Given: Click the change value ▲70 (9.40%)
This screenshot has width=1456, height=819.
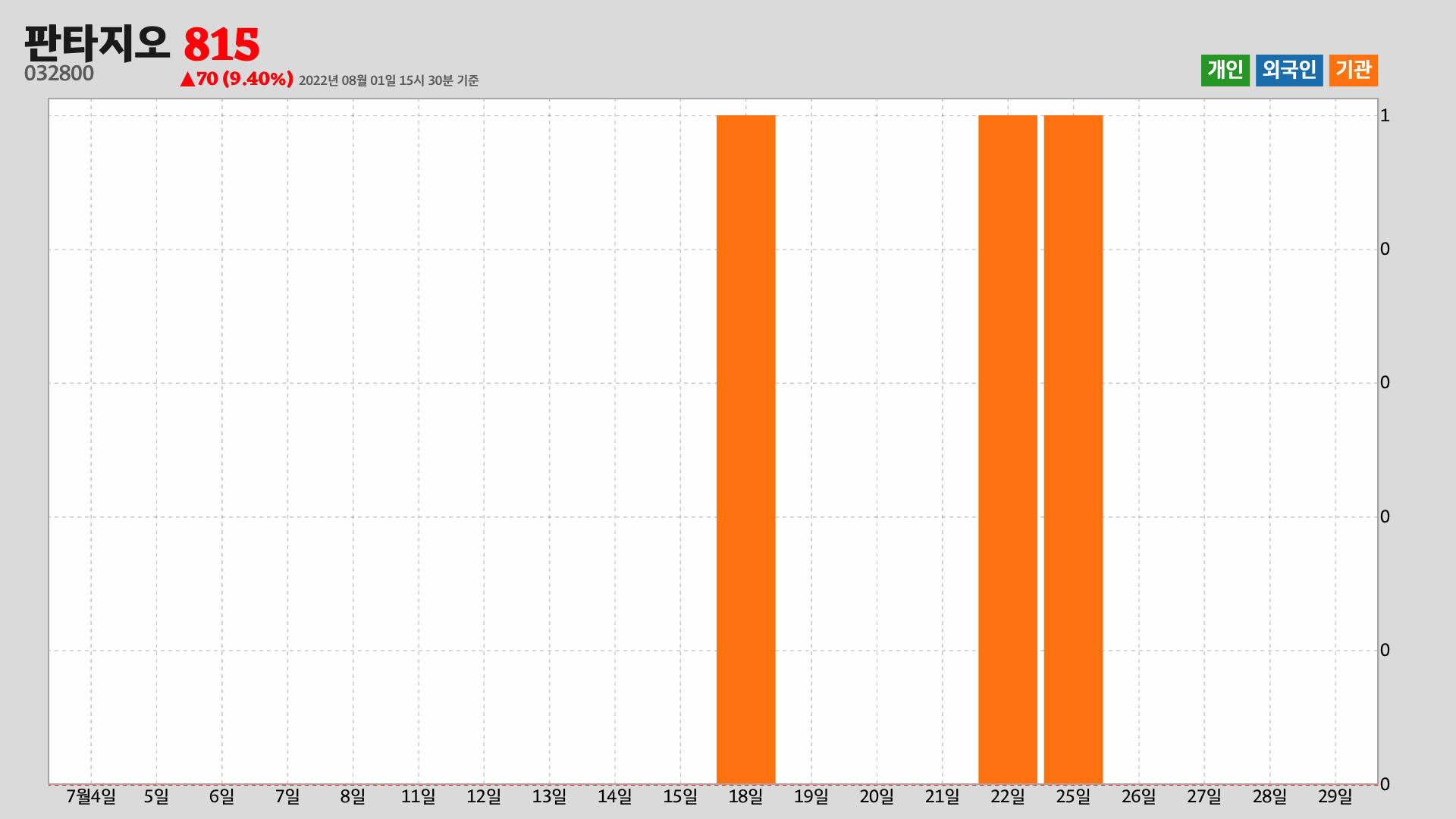Looking at the screenshot, I should (237, 79).
